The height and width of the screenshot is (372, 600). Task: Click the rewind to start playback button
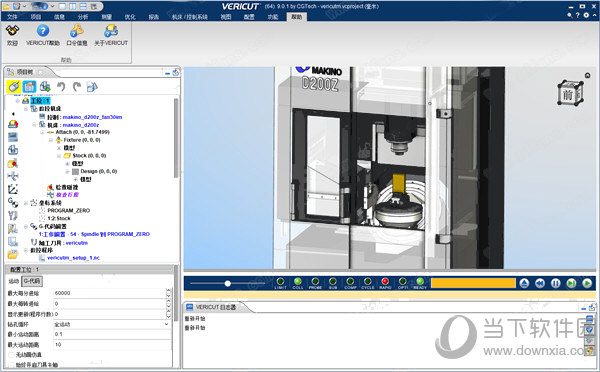pos(540,283)
